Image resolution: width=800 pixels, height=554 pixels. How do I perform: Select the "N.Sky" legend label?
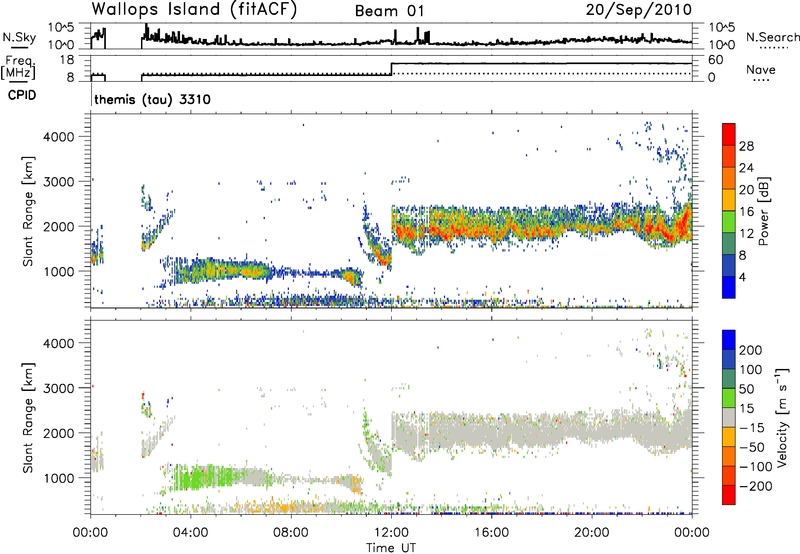pyautogui.click(x=19, y=37)
